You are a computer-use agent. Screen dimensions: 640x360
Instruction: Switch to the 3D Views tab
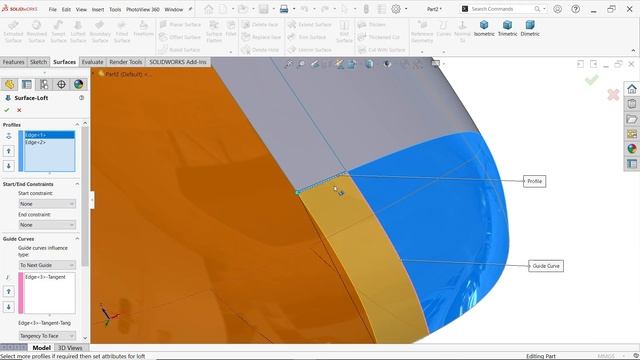[x=70, y=348]
